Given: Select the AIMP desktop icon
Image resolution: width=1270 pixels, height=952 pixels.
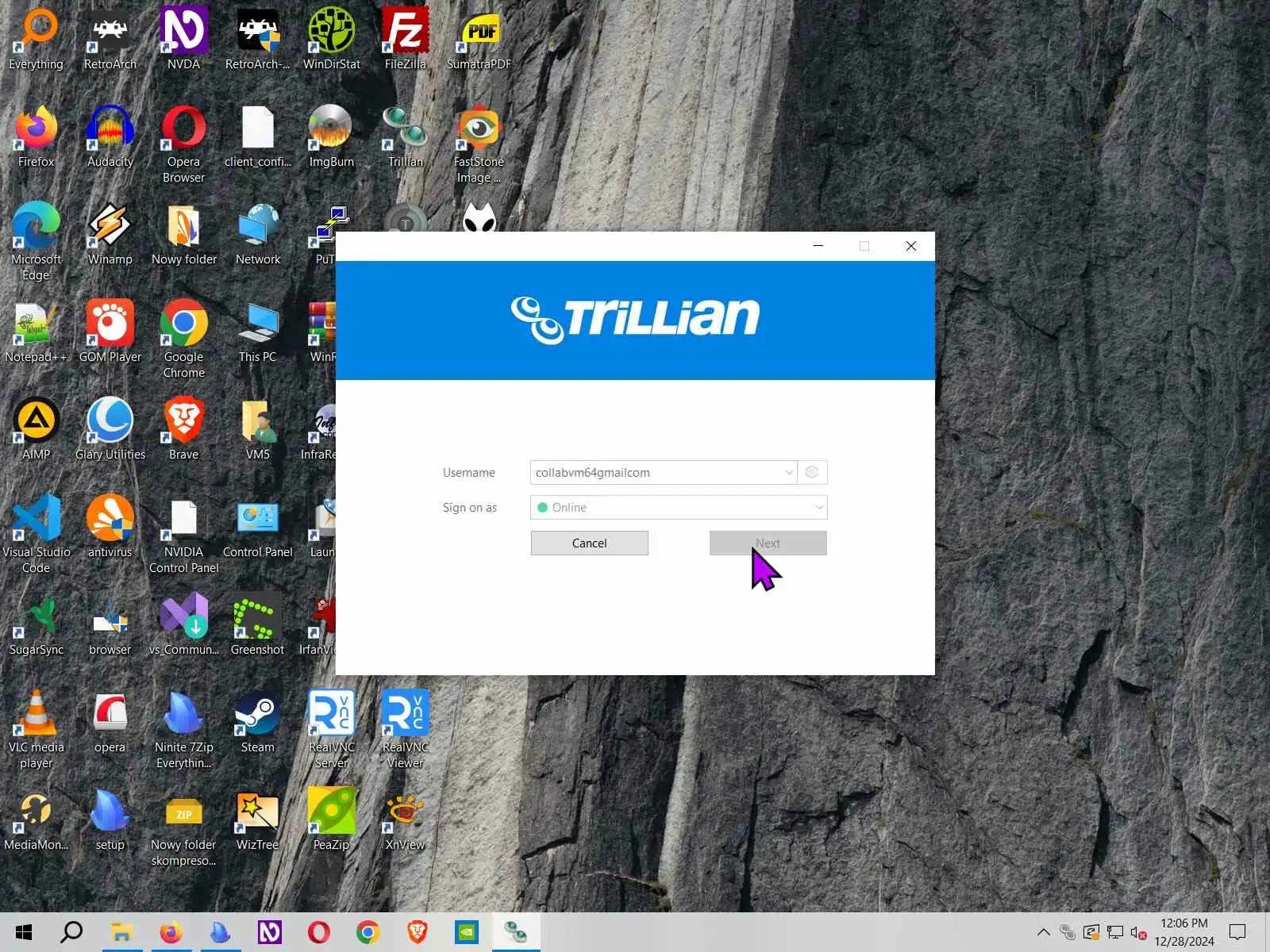Looking at the screenshot, I should point(37,429).
